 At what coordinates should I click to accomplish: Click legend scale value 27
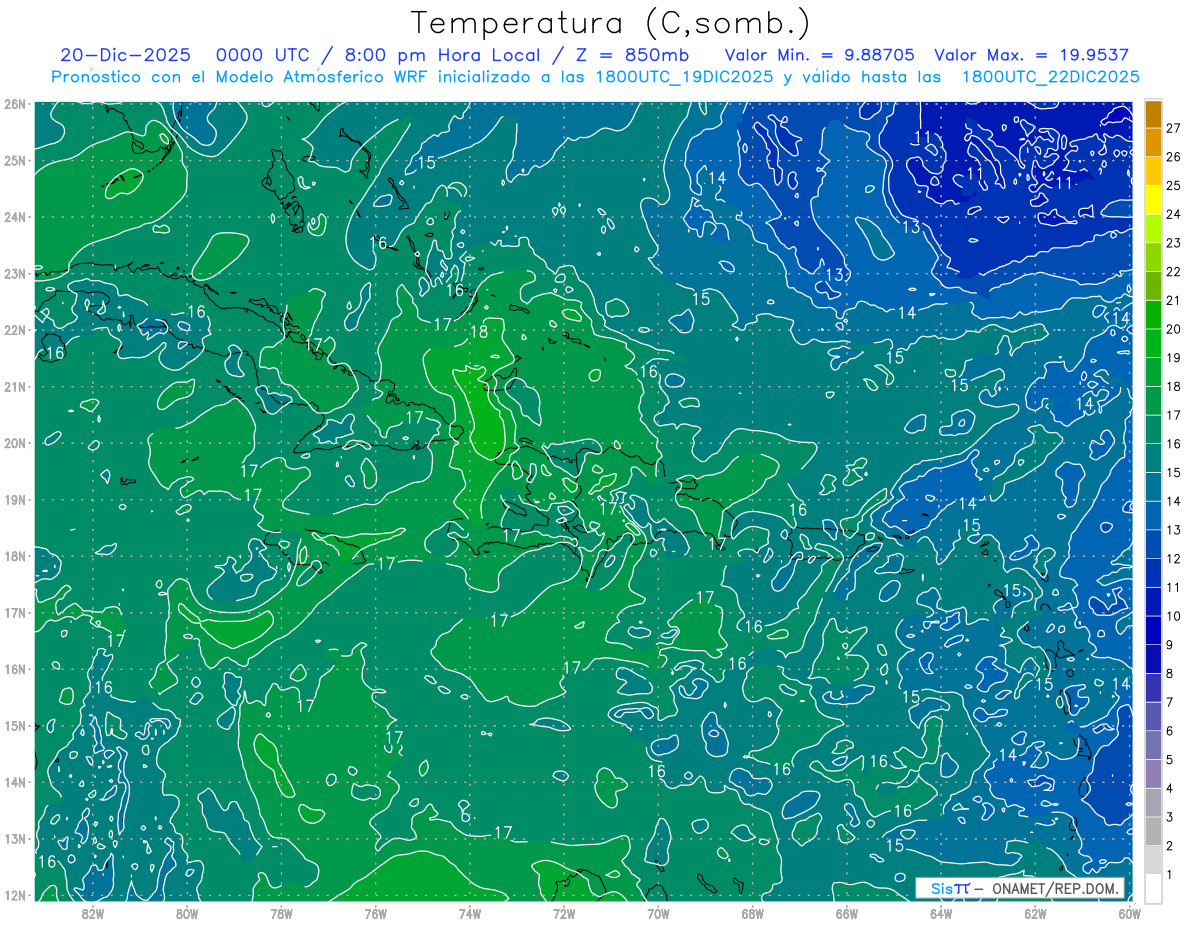click(1174, 128)
